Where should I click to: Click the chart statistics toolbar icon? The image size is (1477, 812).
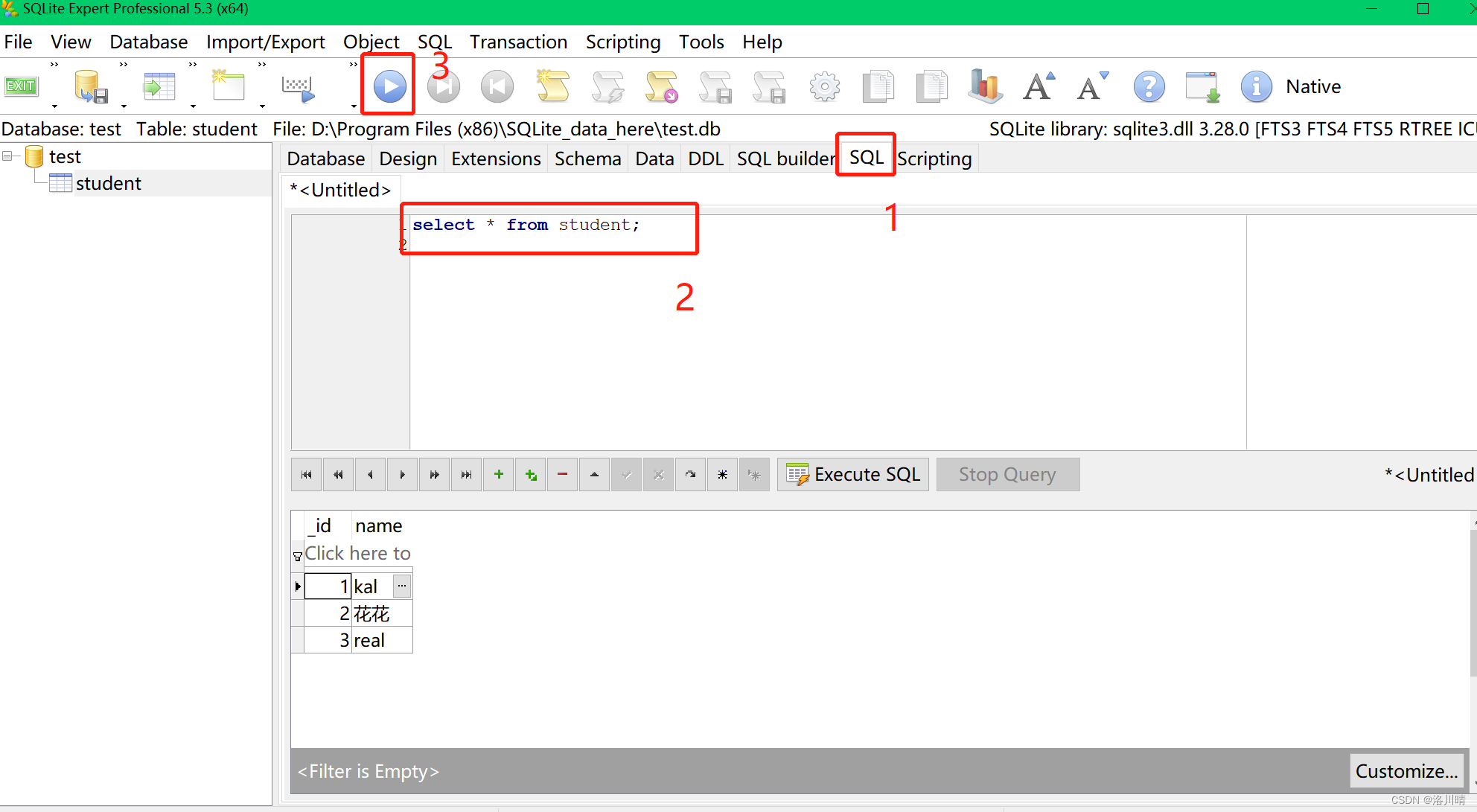[984, 86]
